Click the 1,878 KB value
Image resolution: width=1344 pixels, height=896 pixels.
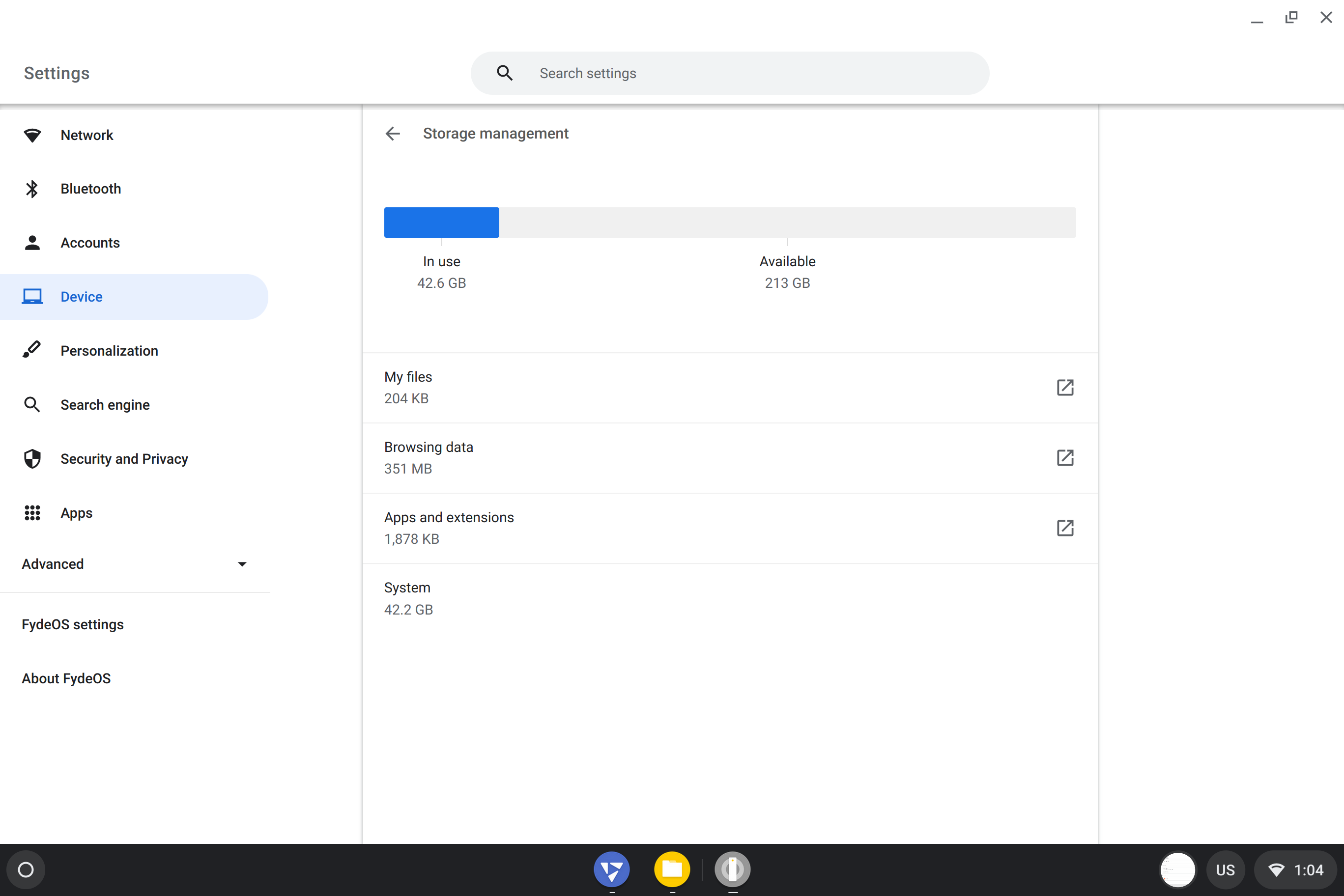pos(412,539)
